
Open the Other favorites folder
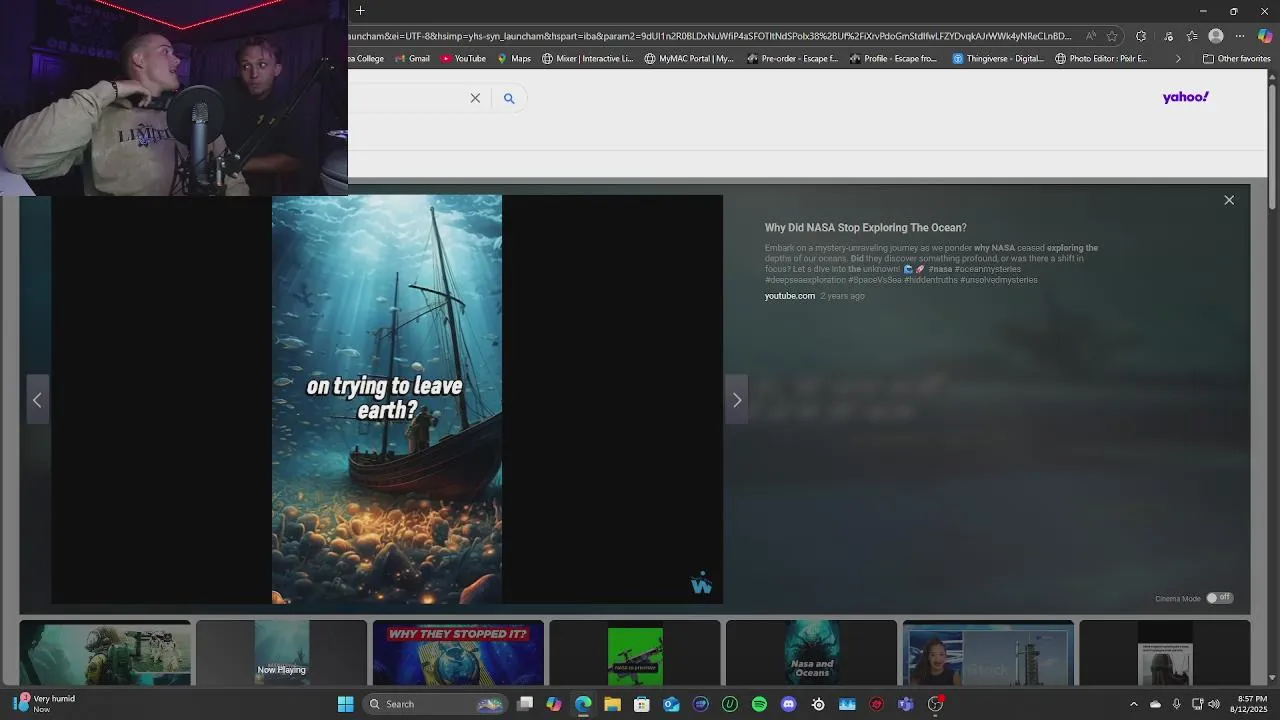[x=1236, y=59]
